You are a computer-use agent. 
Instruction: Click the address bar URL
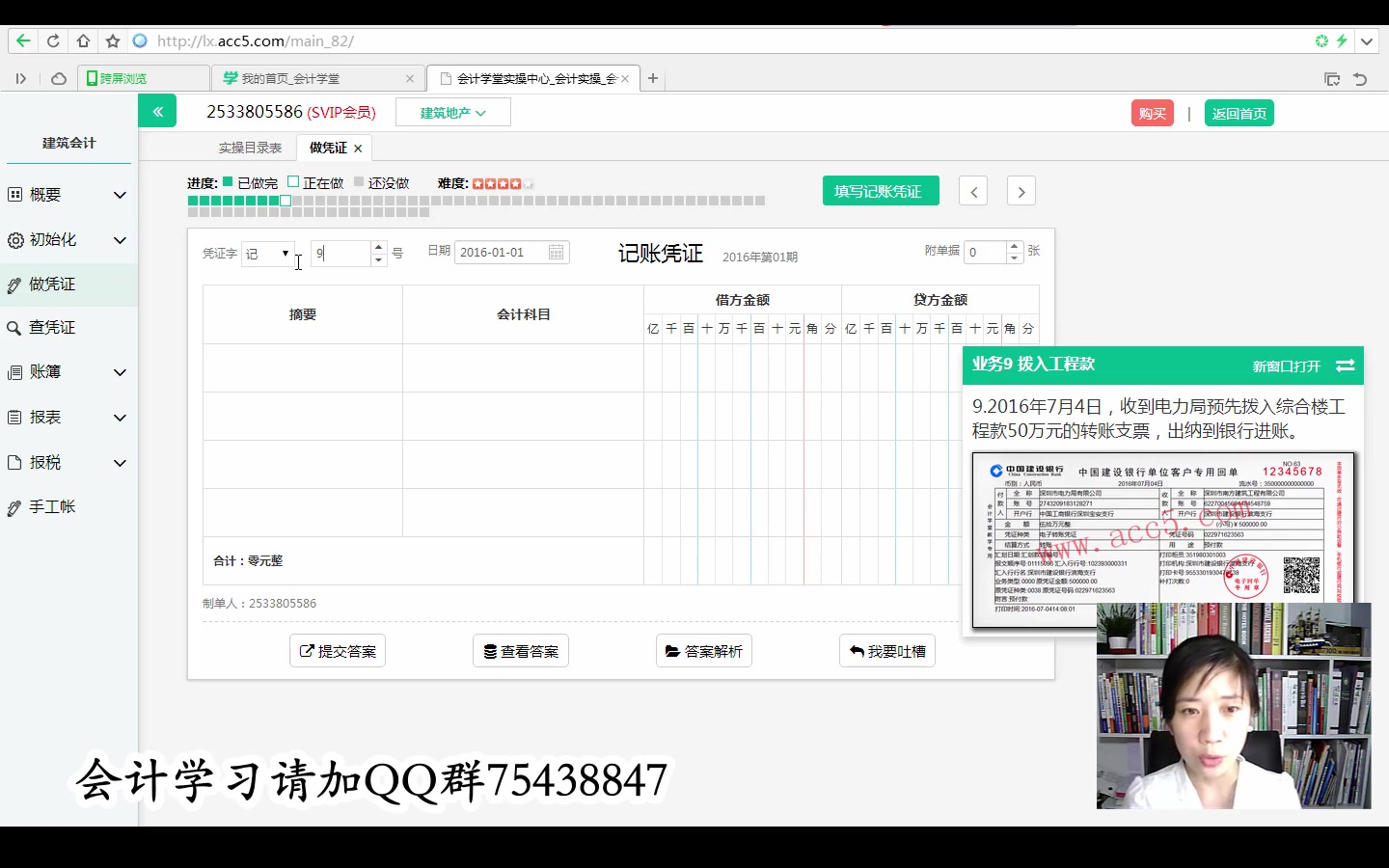tap(256, 41)
